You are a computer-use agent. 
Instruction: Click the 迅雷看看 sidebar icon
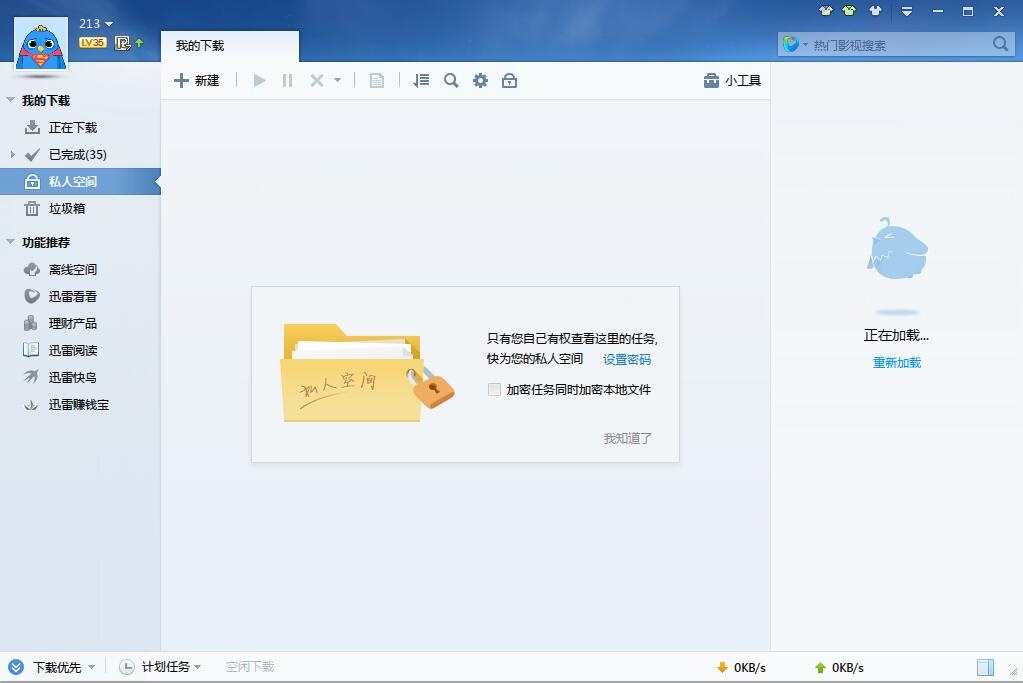click(x=32, y=296)
